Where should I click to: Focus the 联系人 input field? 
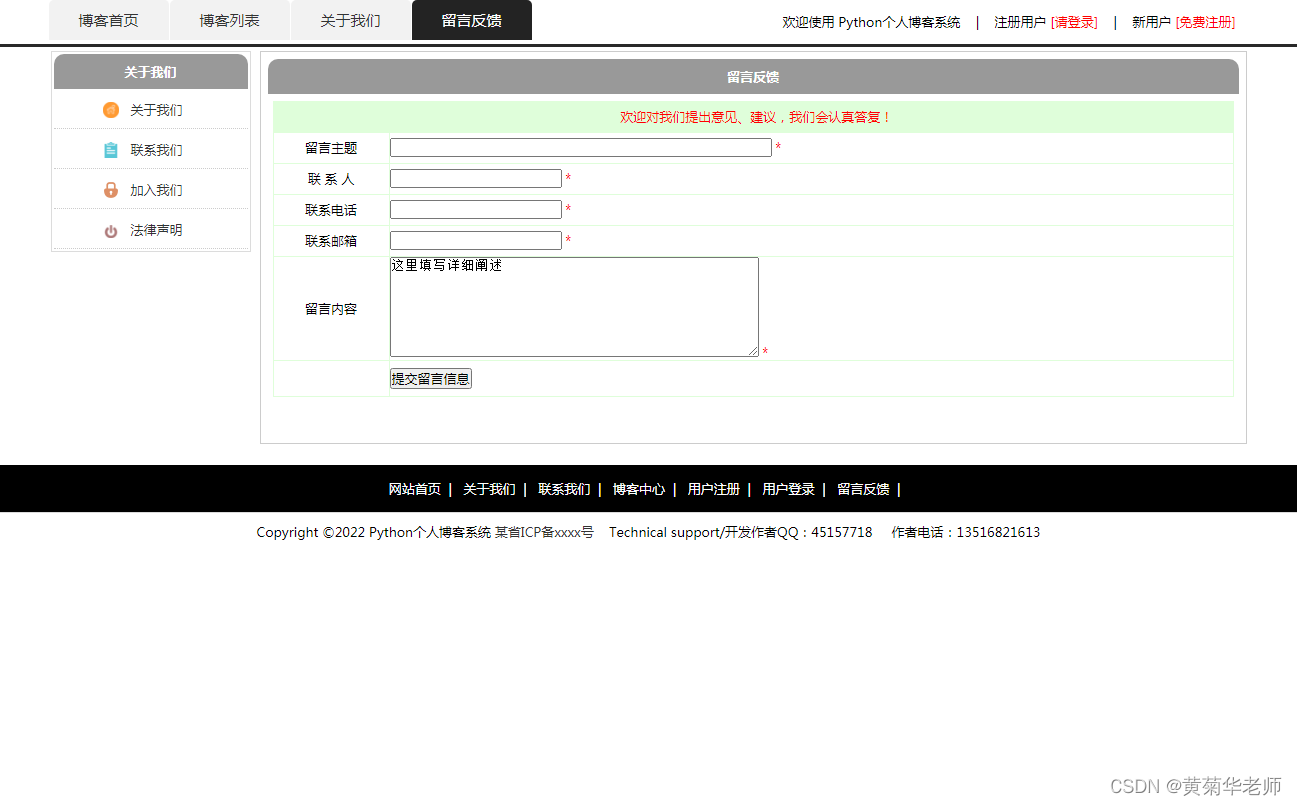pos(476,179)
